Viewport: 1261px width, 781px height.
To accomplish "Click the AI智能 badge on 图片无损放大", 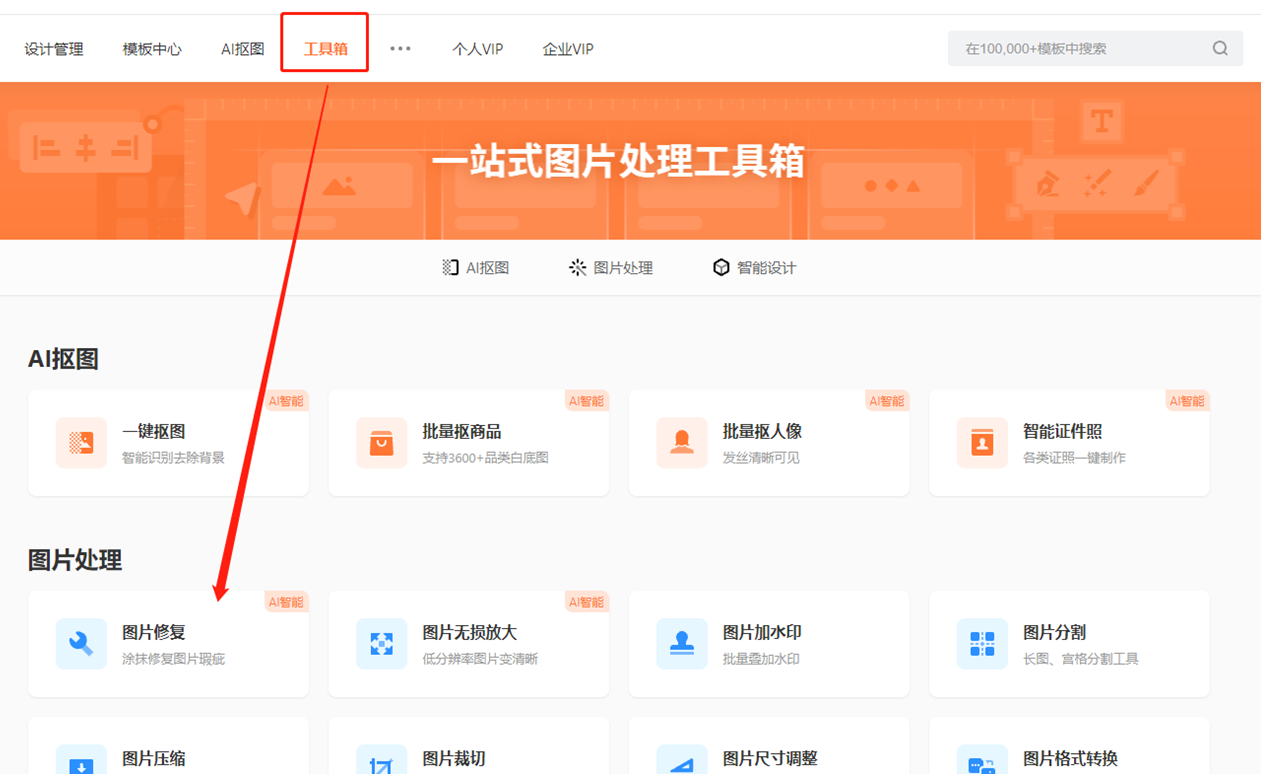I will pos(586,602).
